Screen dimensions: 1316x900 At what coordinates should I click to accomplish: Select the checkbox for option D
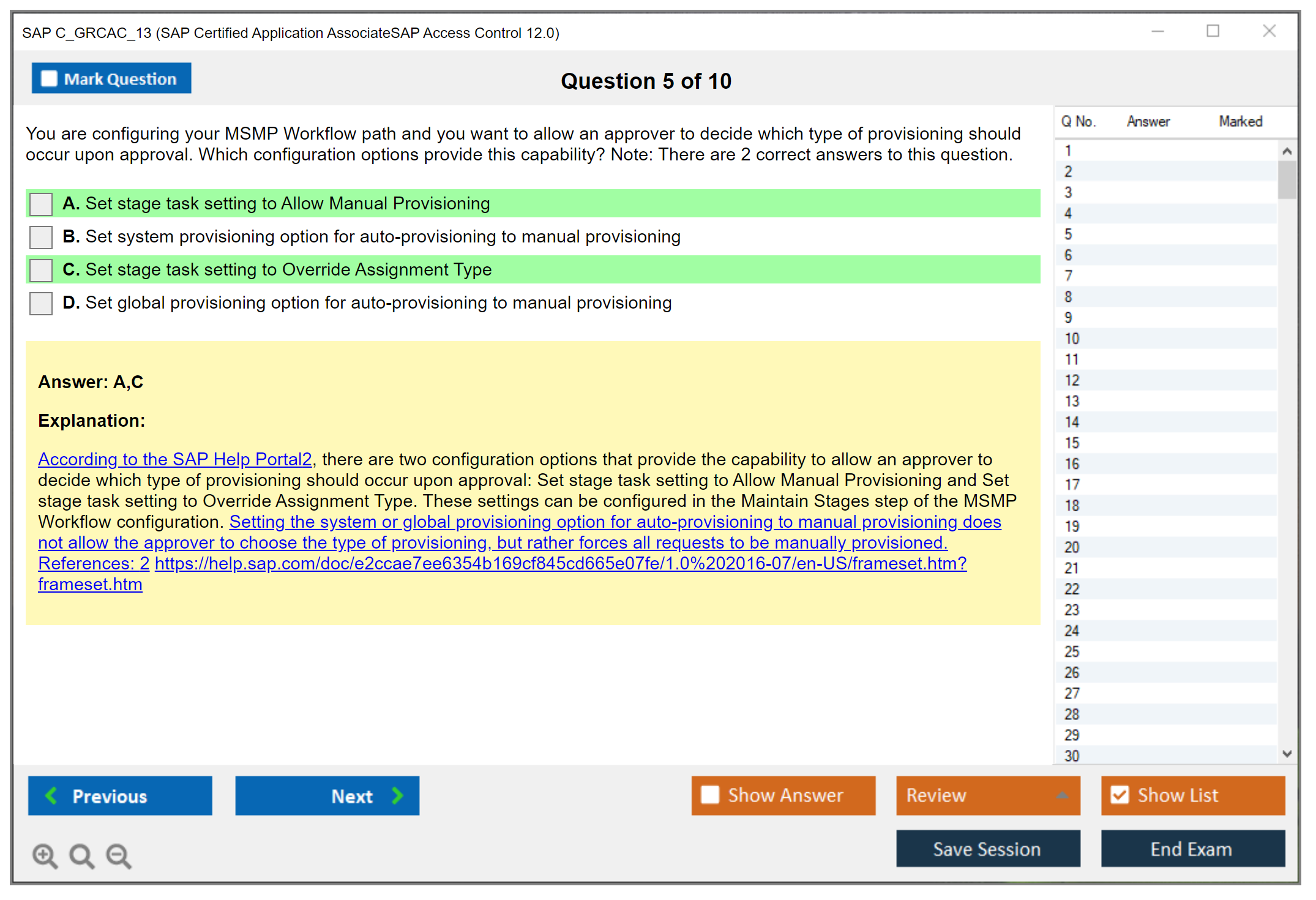click(x=41, y=303)
